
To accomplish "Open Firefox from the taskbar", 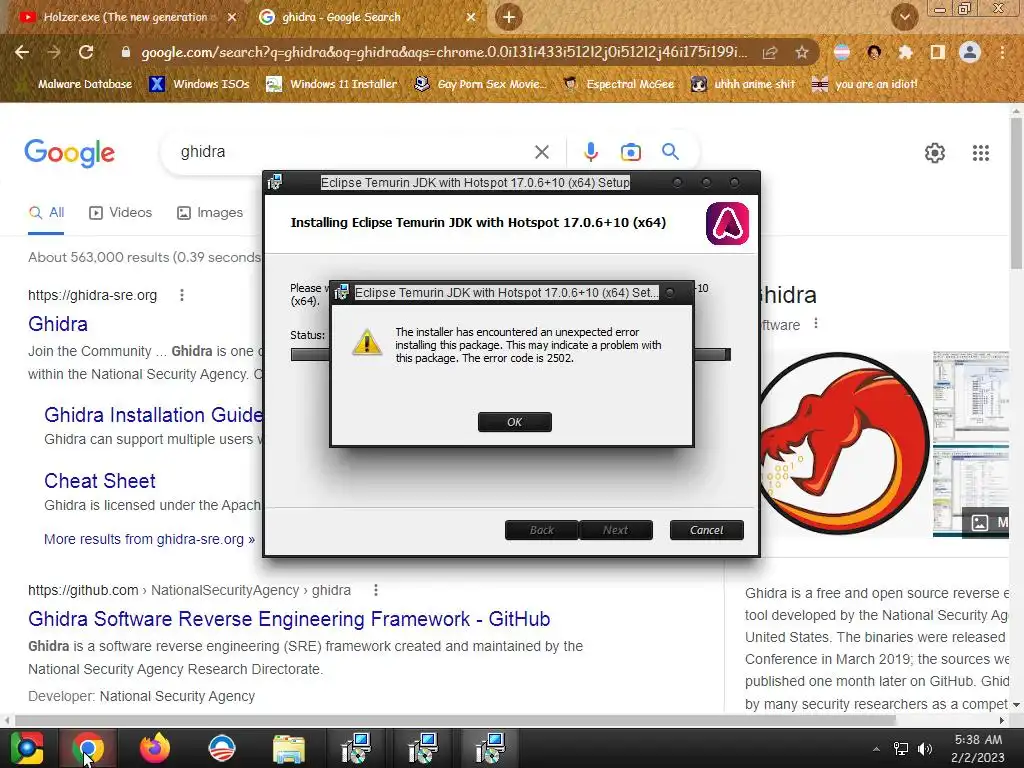I will pos(155,748).
